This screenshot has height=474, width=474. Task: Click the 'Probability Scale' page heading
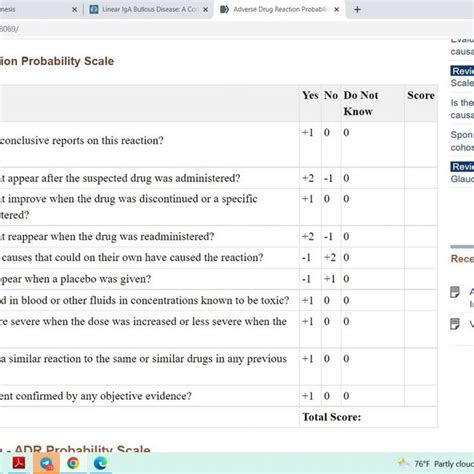[x=57, y=61]
